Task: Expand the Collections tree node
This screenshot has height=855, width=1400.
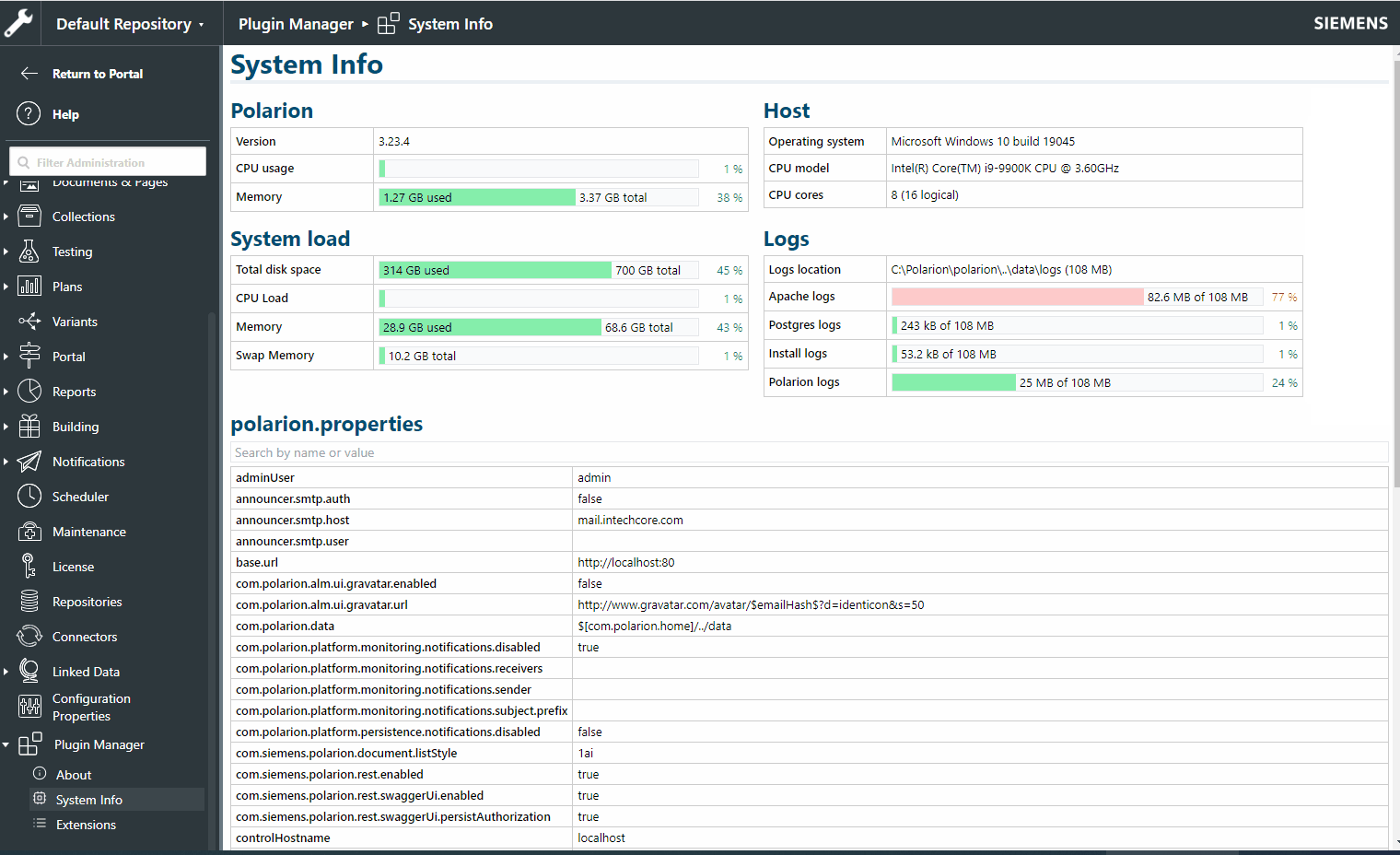Action: click(6, 217)
